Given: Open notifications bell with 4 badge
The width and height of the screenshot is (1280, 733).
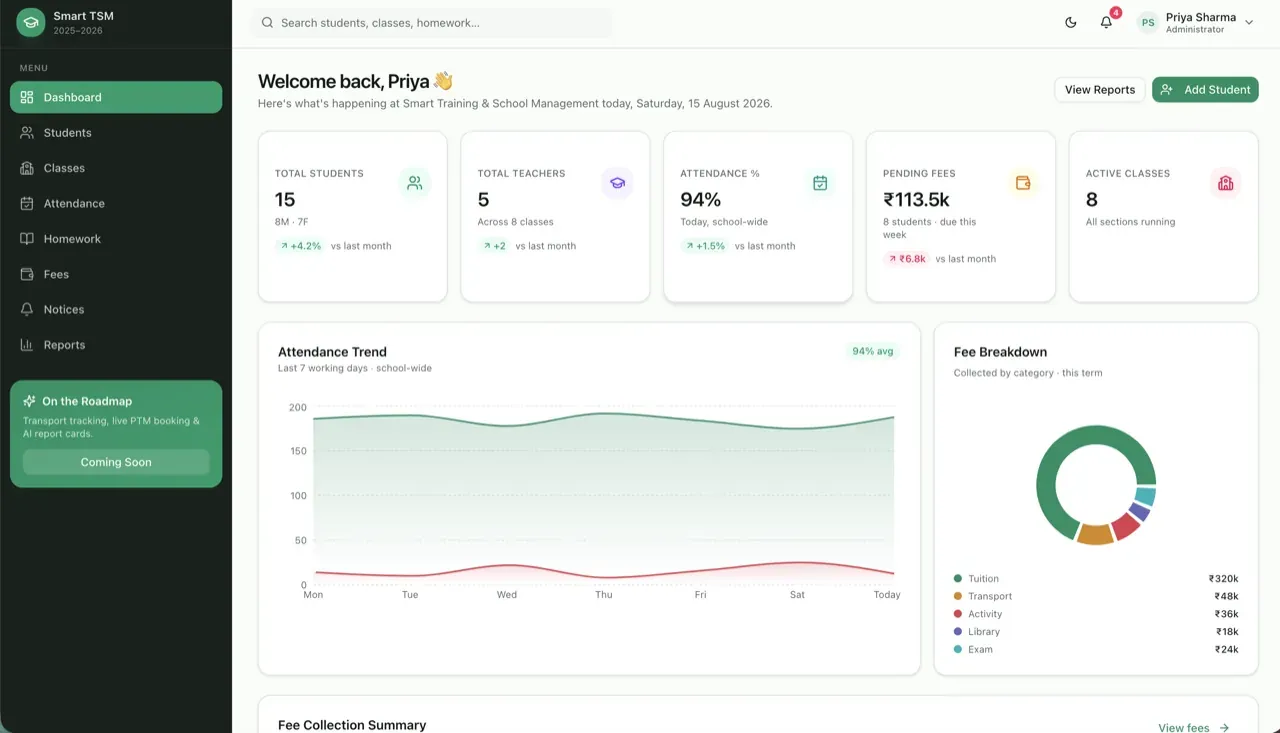Looking at the screenshot, I should point(1106,23).
